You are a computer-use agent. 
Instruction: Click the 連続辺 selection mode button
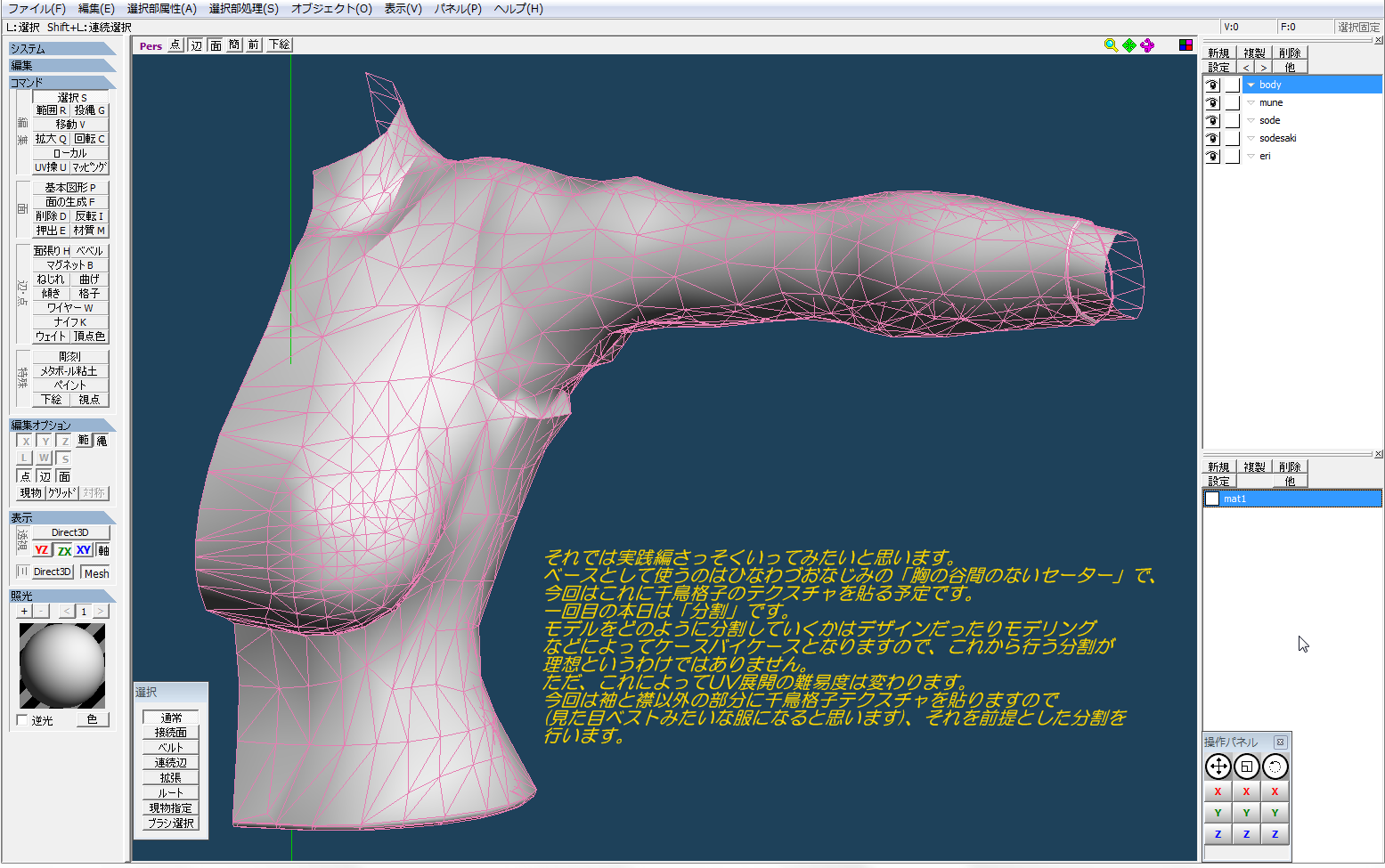(x=170, y=763)
